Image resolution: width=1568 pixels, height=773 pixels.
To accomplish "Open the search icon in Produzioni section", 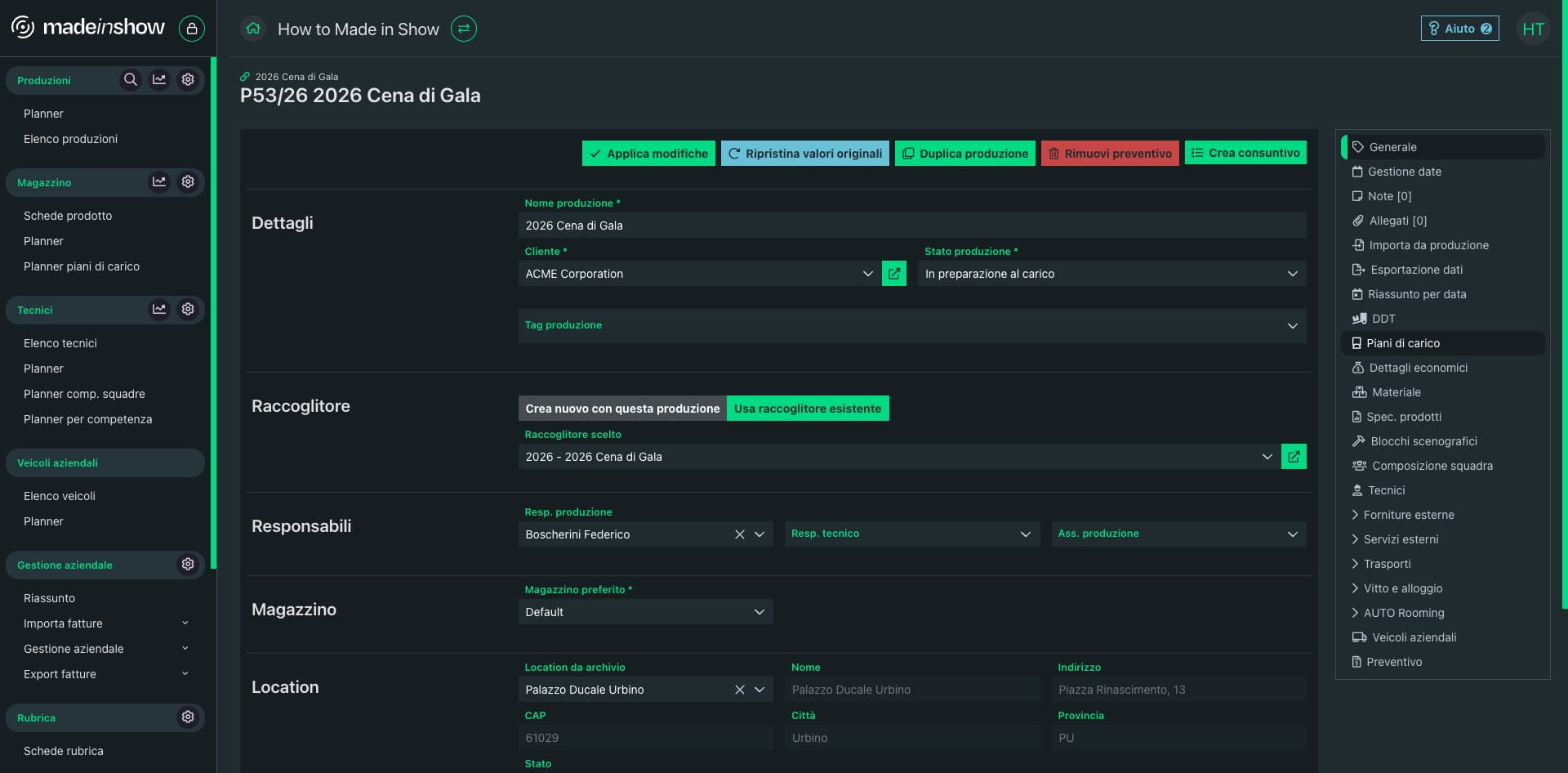I will [130, 80].
